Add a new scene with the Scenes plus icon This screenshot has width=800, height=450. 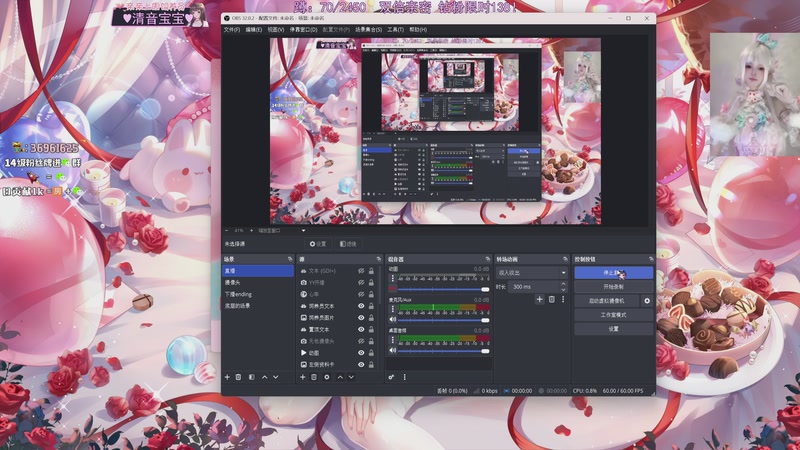(227, 377)
